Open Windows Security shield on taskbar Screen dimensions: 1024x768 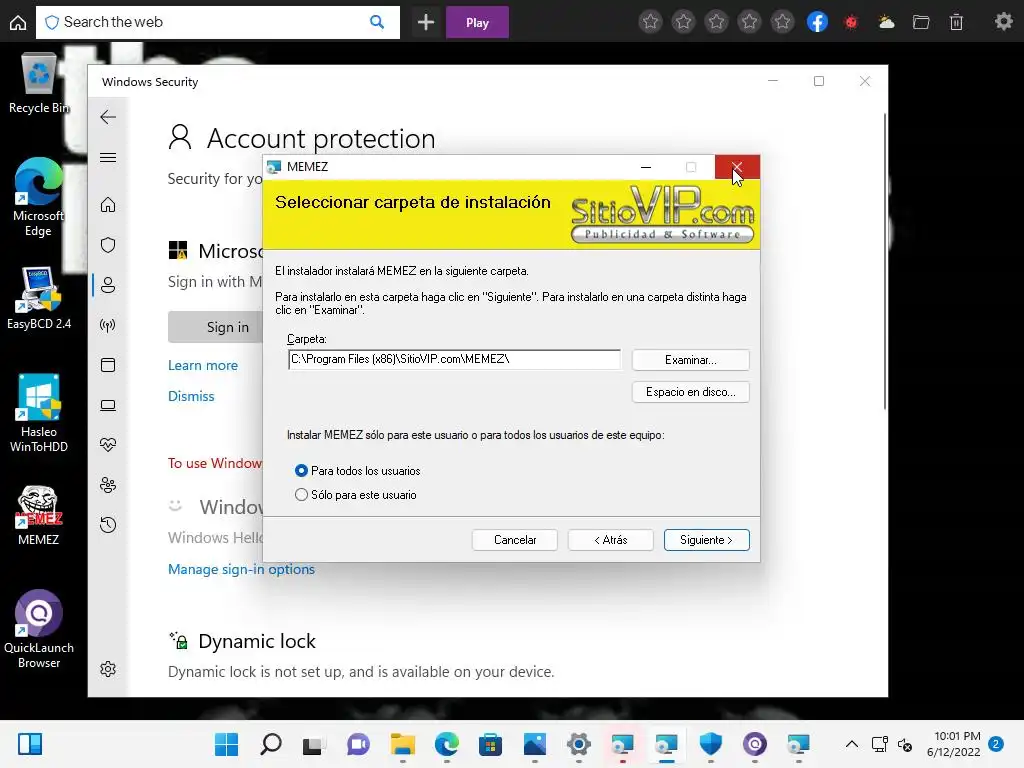point(711,744)
